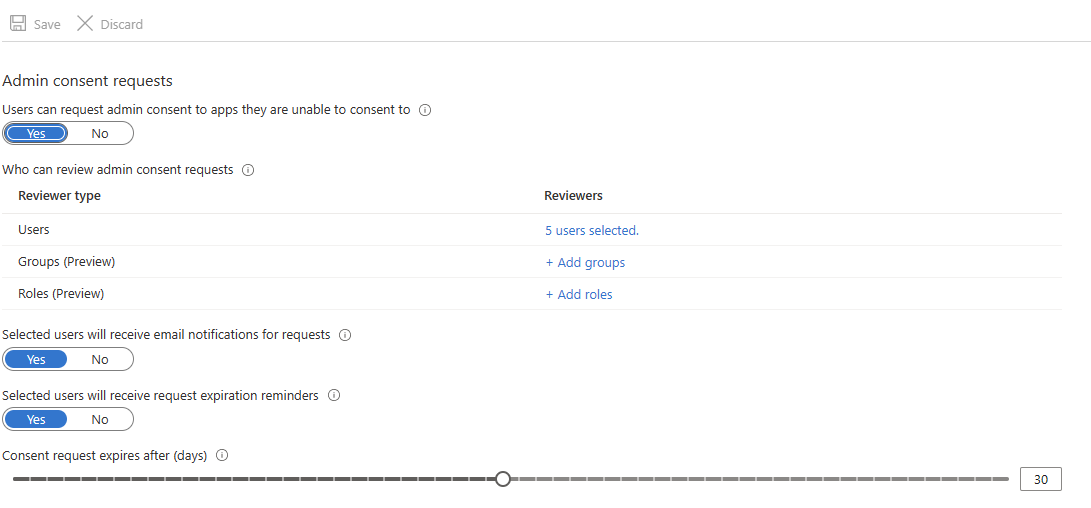Open info icon beside email notifications setting

click(x=345, y=335)
